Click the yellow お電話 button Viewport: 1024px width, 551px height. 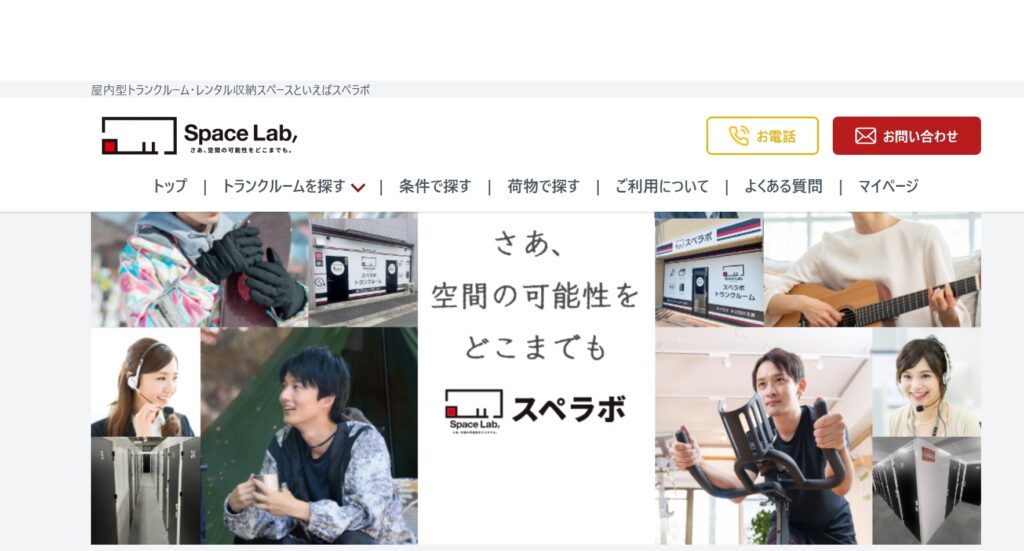762,136
